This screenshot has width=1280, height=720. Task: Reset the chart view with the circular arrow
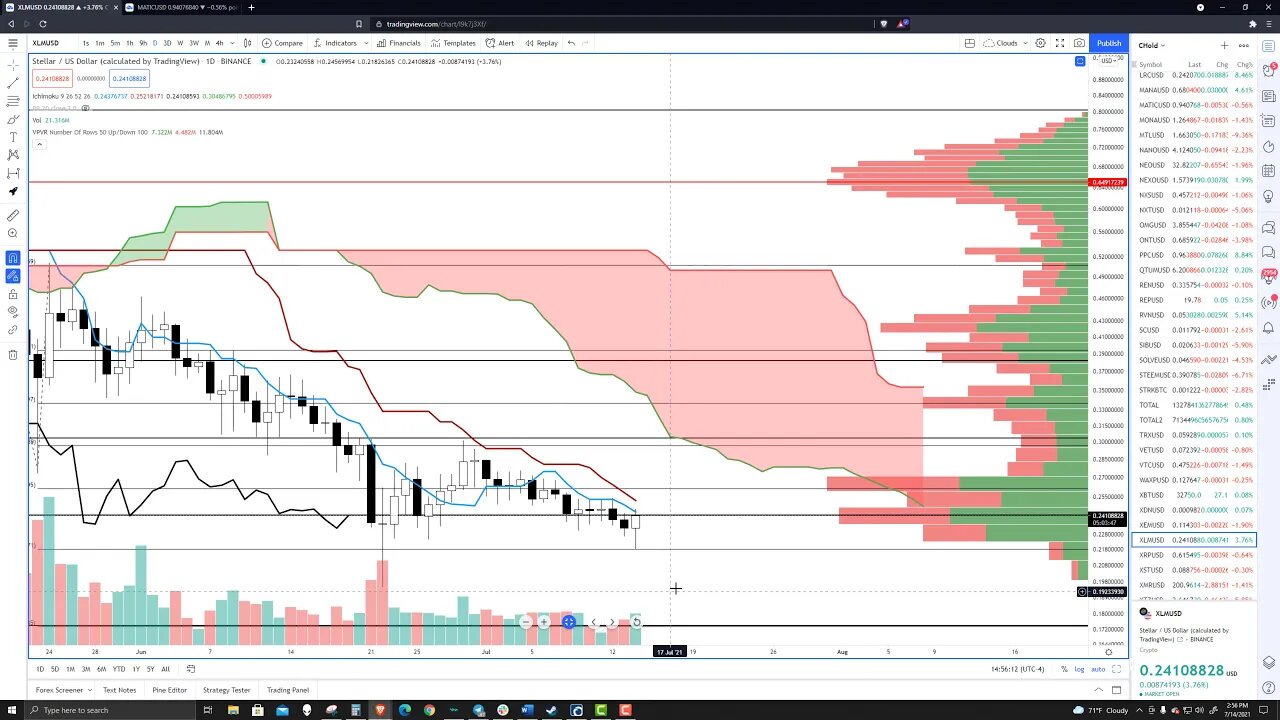[x=636, y=622]
